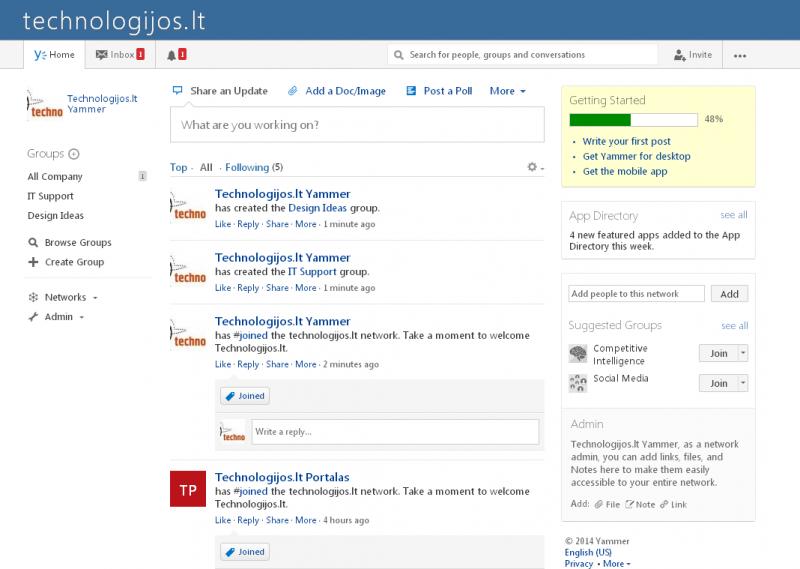Click the Share an Update speech icon
The height and width of the screenshot is (569, 800).
[178, 90]
